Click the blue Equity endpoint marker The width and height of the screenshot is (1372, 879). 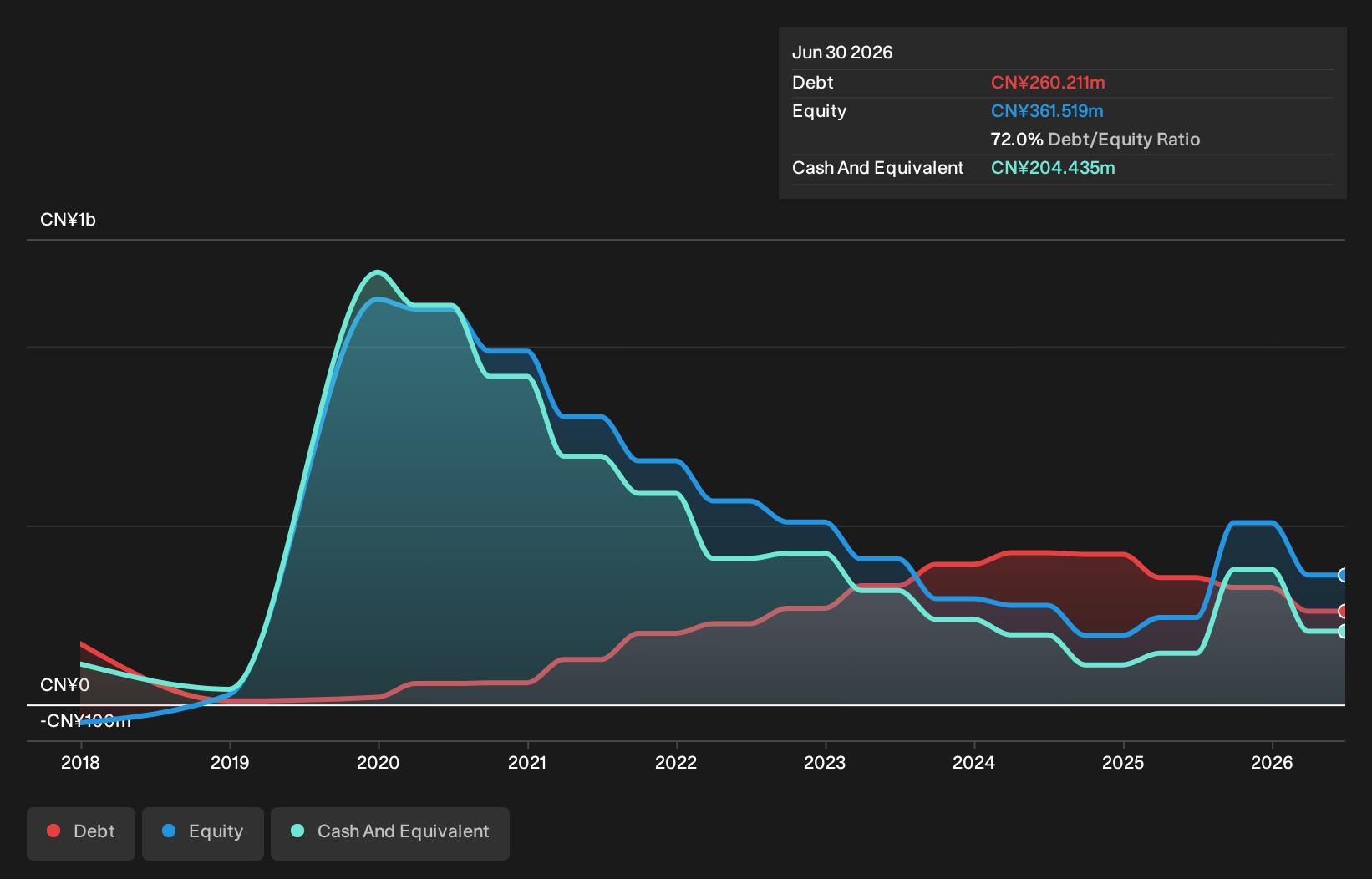(1344, 575)
